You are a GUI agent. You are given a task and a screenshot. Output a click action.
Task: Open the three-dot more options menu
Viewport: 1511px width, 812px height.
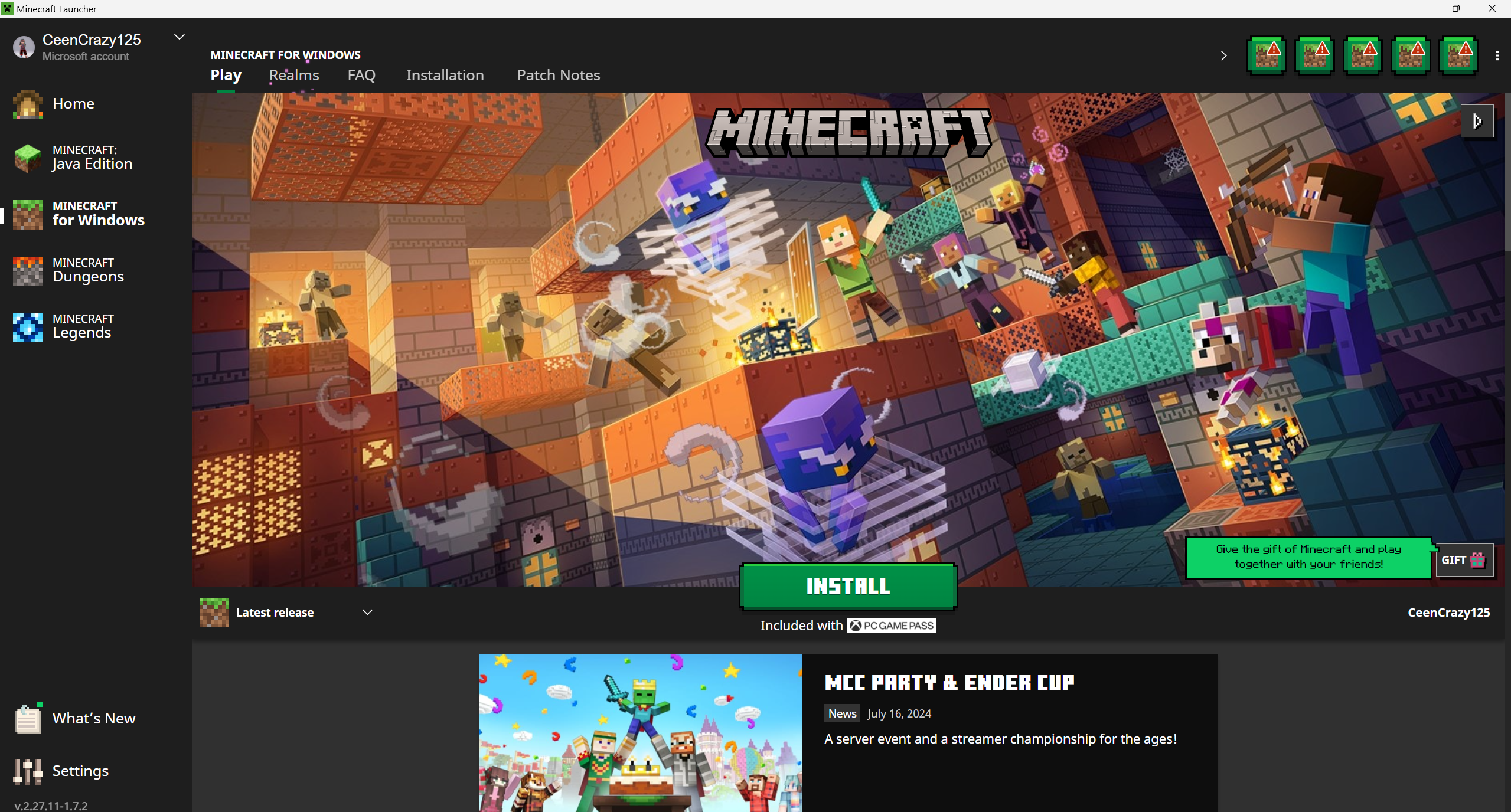1497,55
